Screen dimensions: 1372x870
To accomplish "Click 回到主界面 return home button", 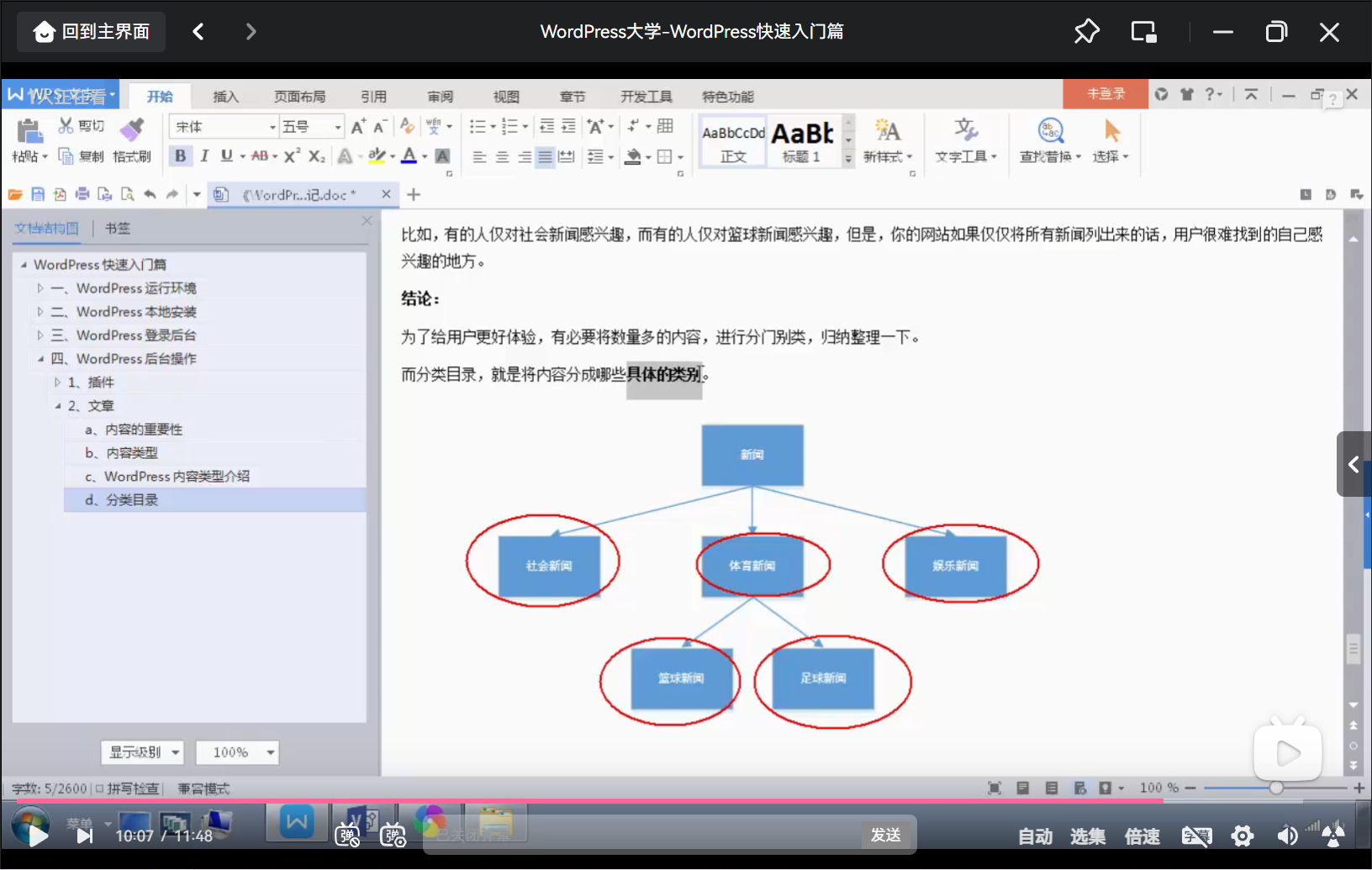I will pyautogui.click(x=91, y=32).
